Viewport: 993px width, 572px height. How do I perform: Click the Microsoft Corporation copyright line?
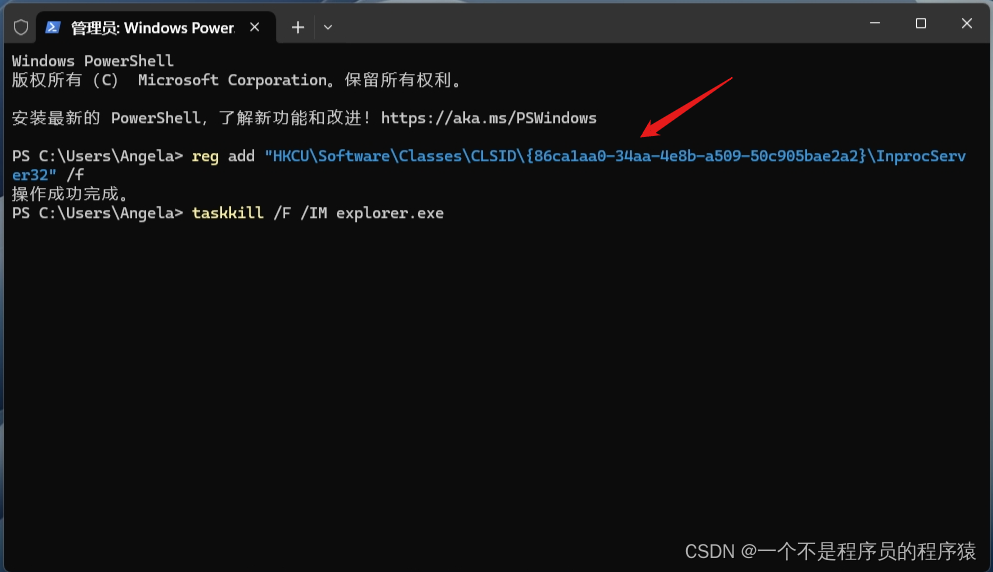[x=237, y=80]
